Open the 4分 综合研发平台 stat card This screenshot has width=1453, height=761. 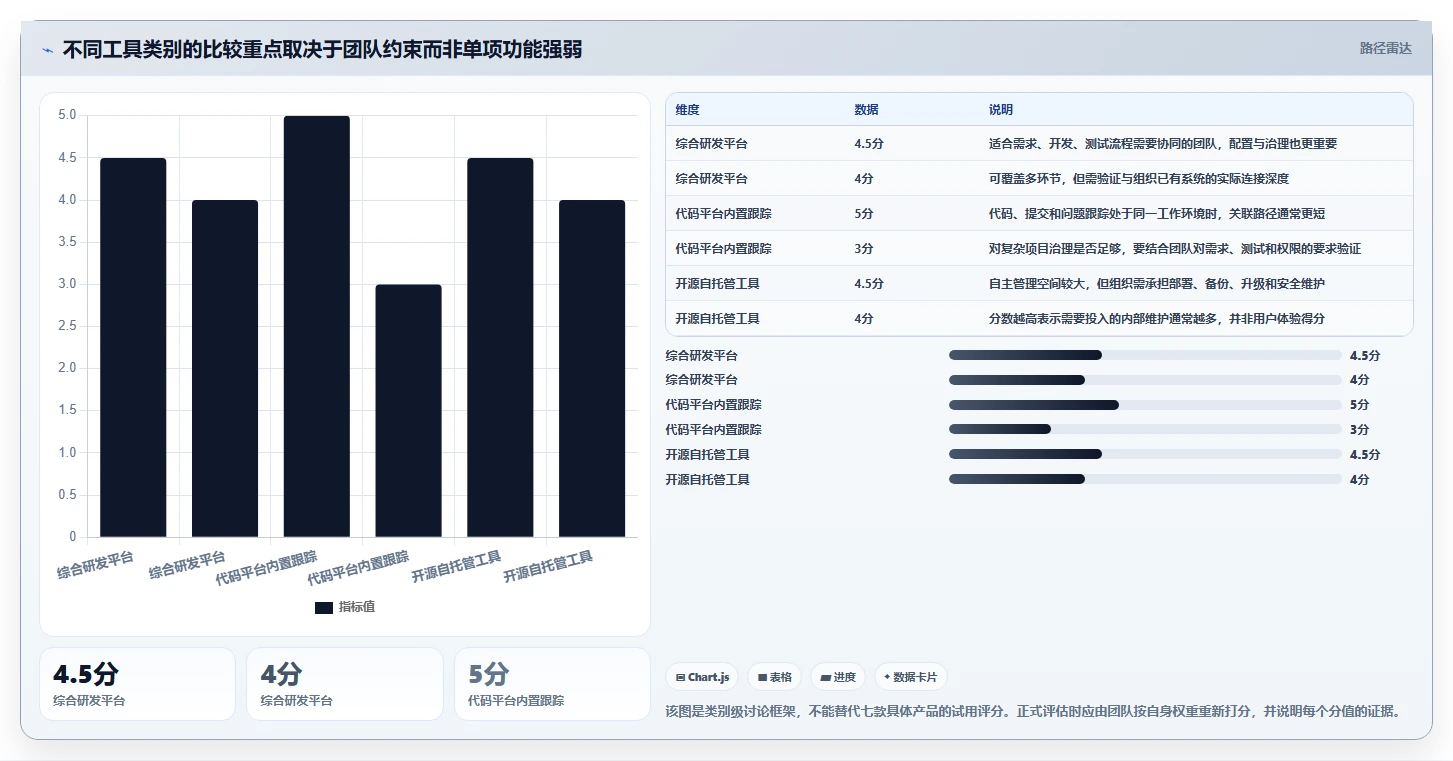coord(345,684)
